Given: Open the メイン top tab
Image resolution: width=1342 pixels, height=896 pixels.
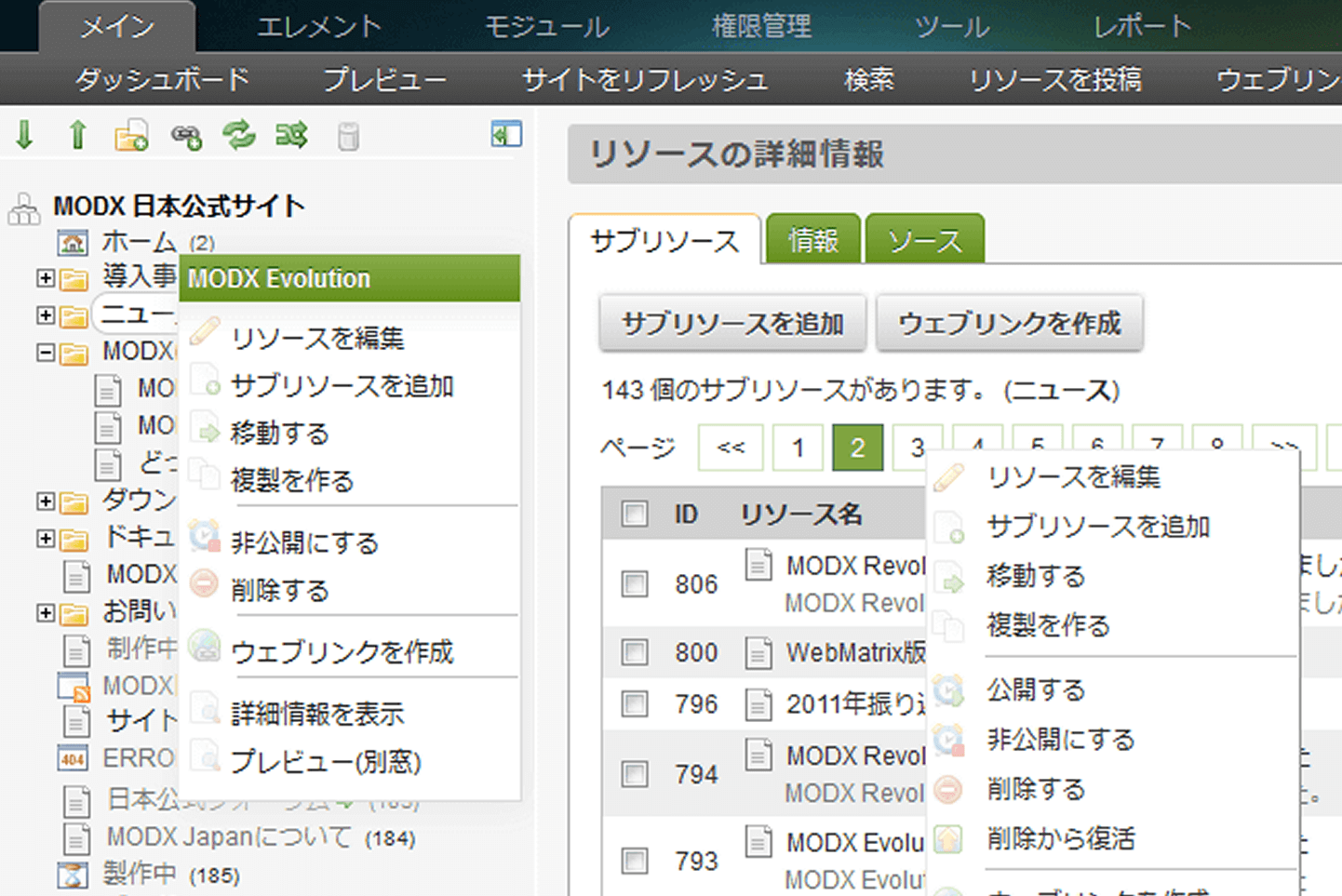Looking at the screenshot, I should coord(117,27).
